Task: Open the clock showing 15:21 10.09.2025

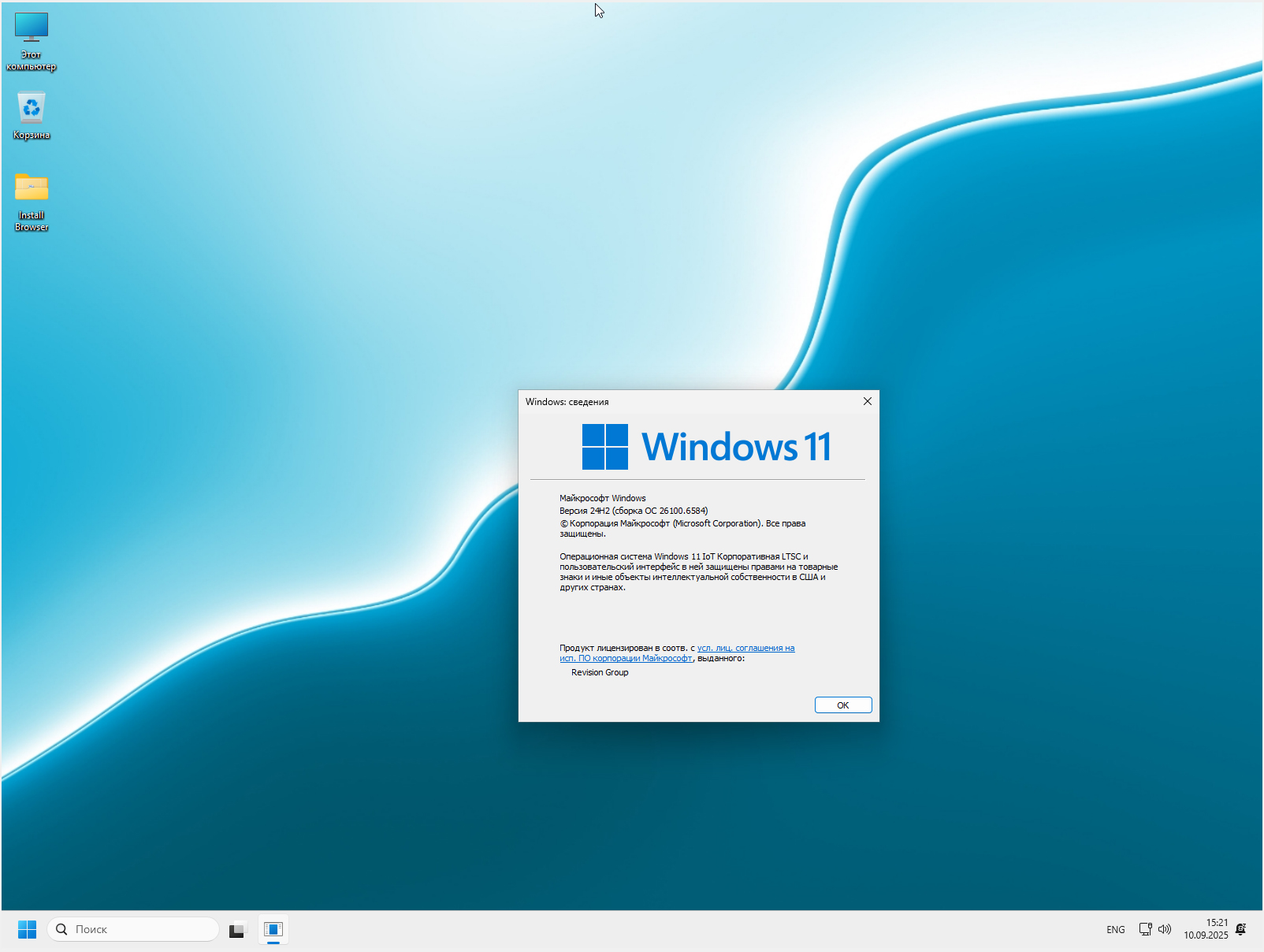Action: tap(1206, 929)
